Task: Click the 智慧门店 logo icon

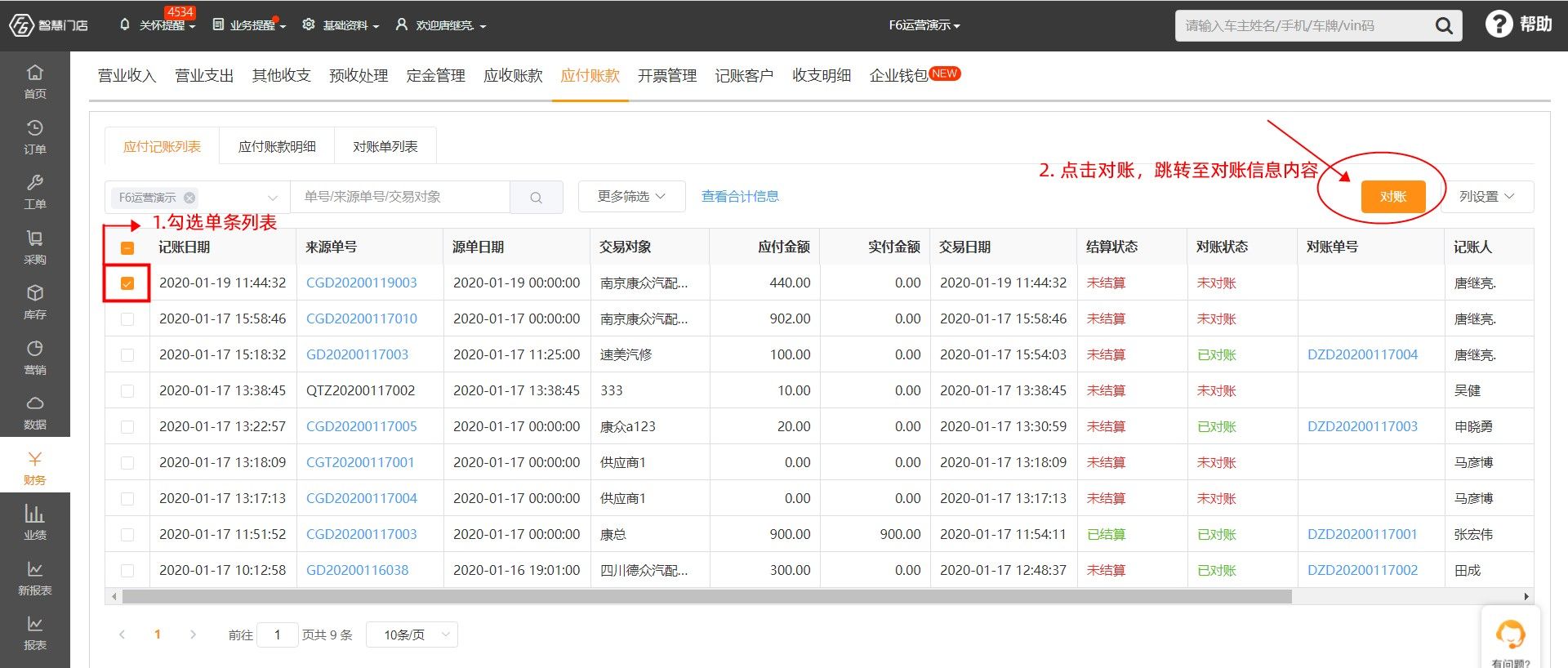Action: coord(21,25)
